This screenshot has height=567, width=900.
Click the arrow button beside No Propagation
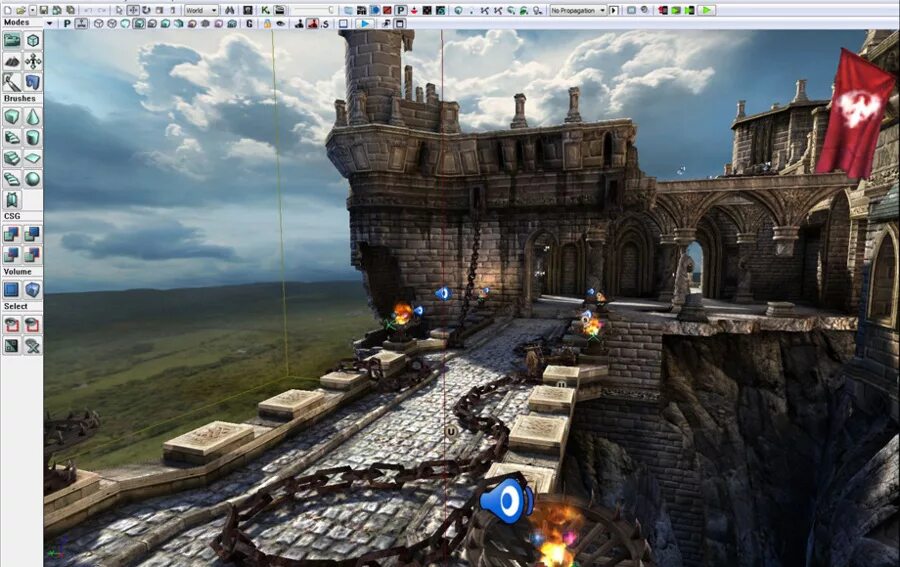[x=614, y=10]
